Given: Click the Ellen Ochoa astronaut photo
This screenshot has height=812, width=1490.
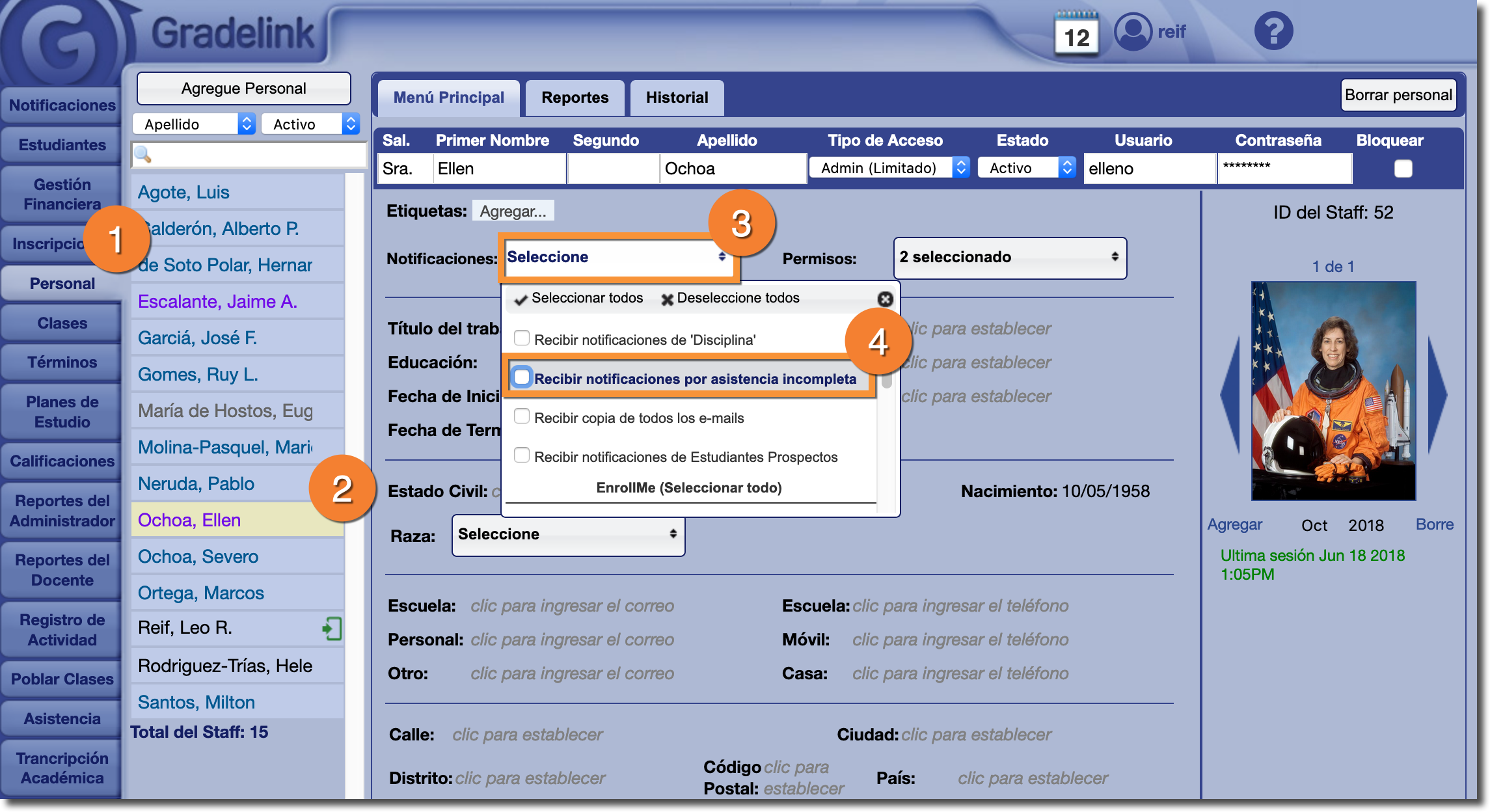Looking at the screenshot, I should [x=1333, y=390].
